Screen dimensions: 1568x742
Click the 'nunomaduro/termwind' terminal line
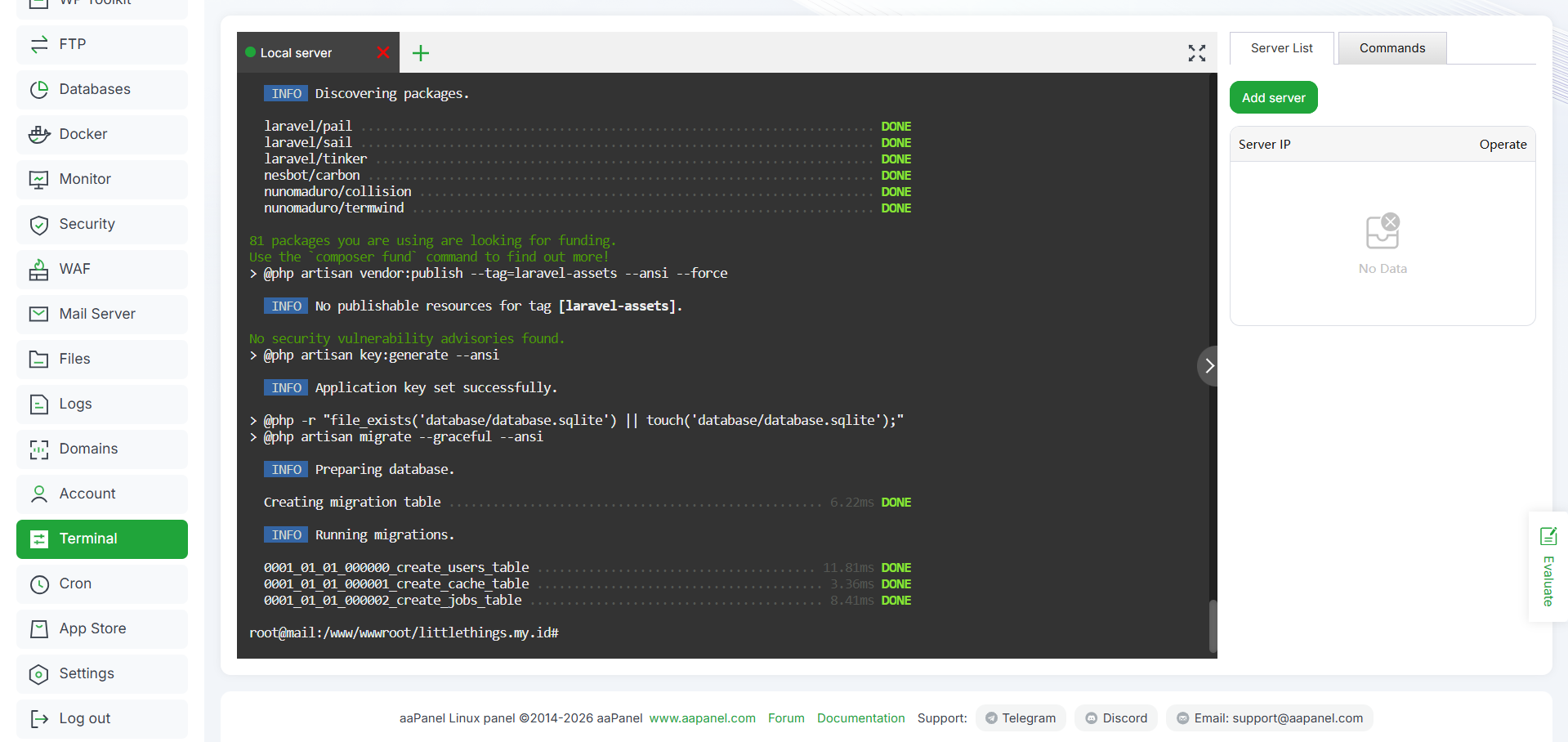click(x=587, y=208)
